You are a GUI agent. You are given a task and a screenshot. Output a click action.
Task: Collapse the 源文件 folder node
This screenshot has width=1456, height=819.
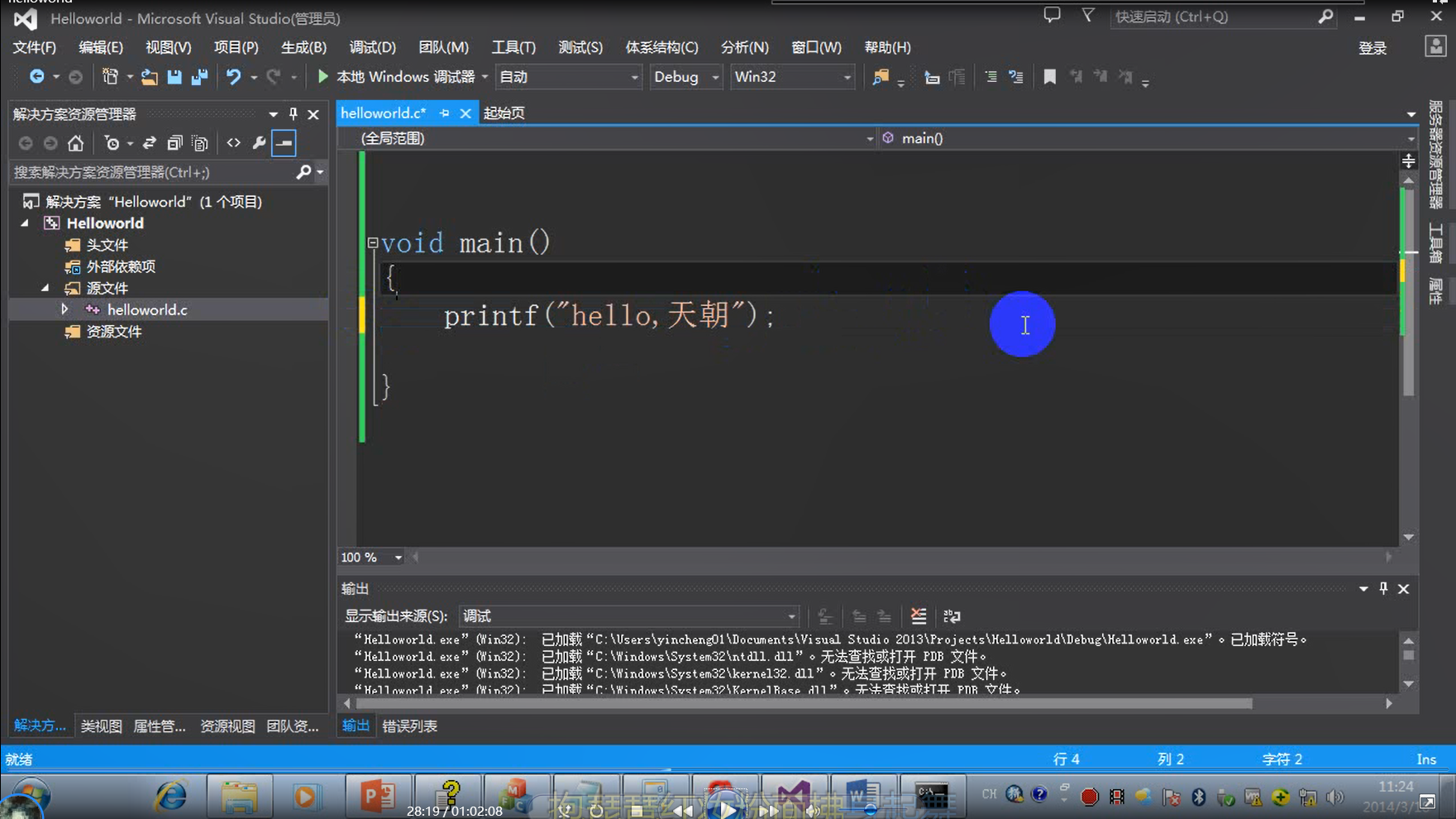pos(45,288)
